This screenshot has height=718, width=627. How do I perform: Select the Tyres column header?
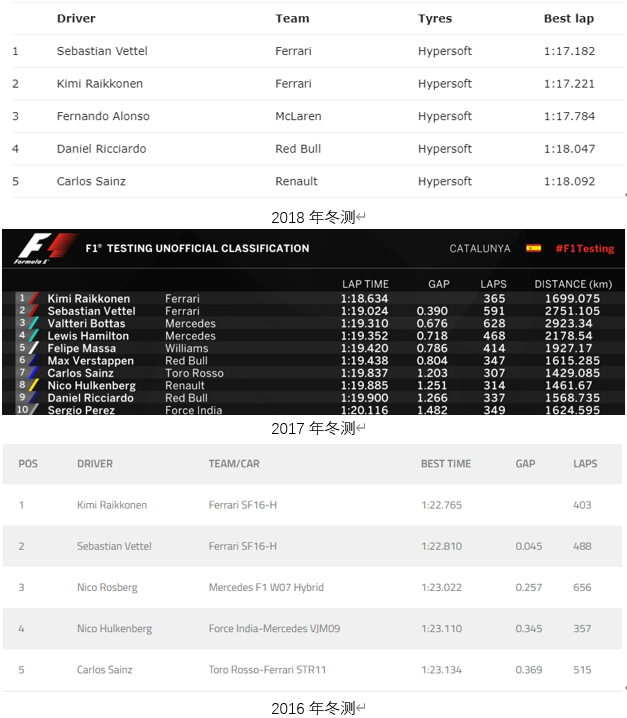click(x=435, y=18)
